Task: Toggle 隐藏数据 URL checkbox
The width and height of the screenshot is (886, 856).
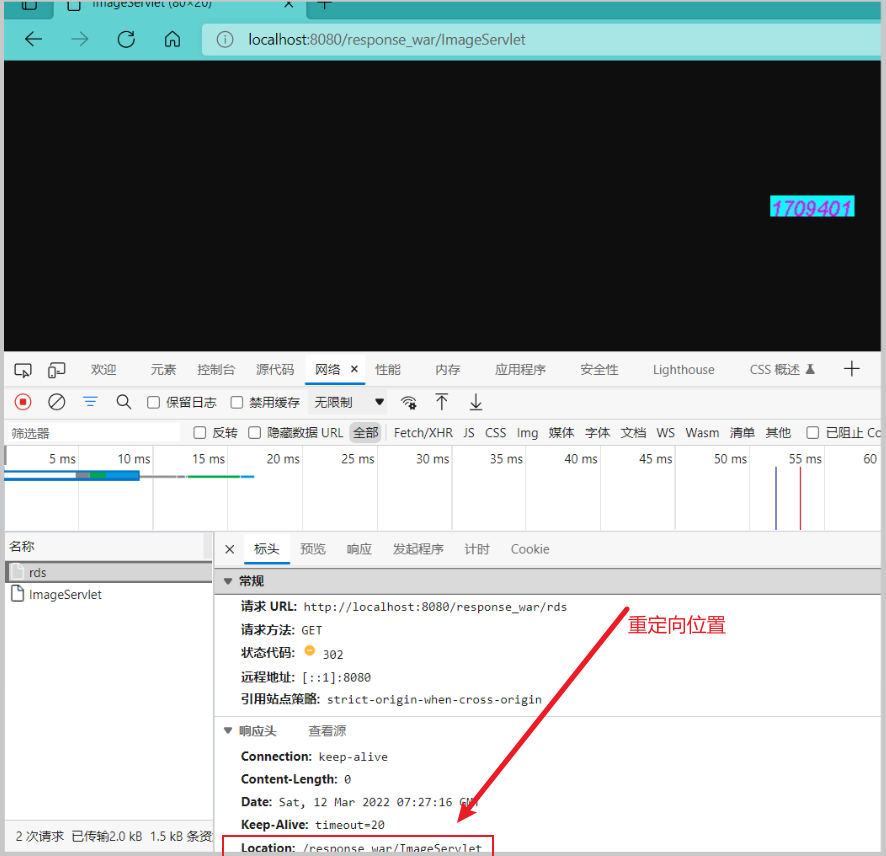Action: pos(255,433)
